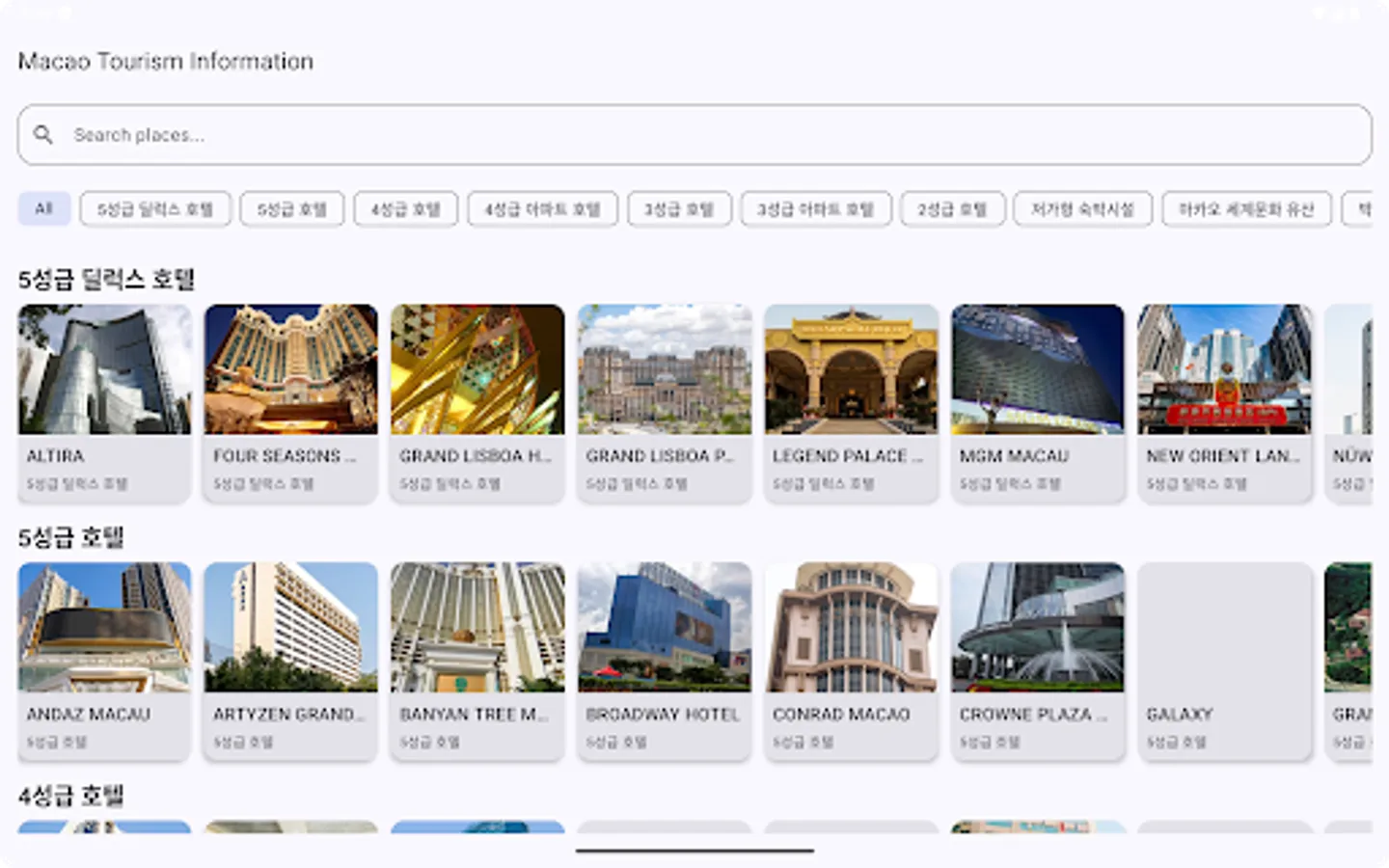The width and height of the screenshot is (1389, 868).
Task: Enable the 저가형 숙박시설 filter
Action: [x=1082, y=209]
